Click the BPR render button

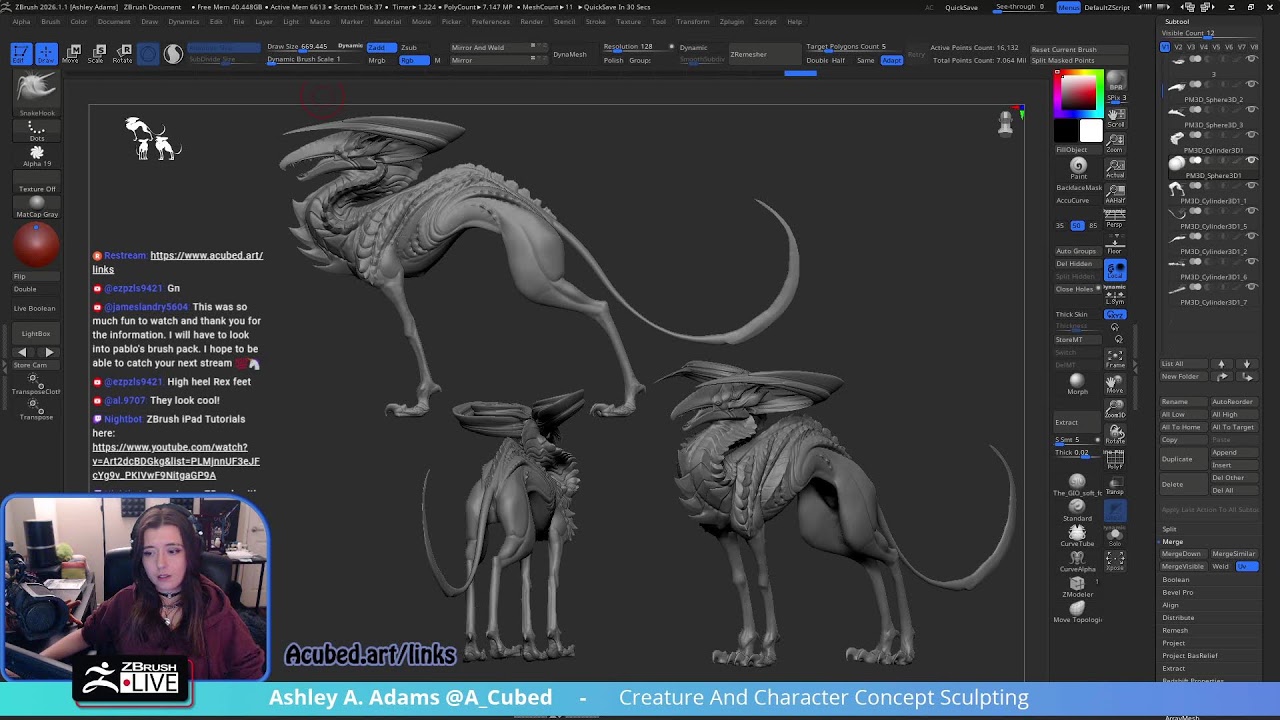click(1116, 81)
